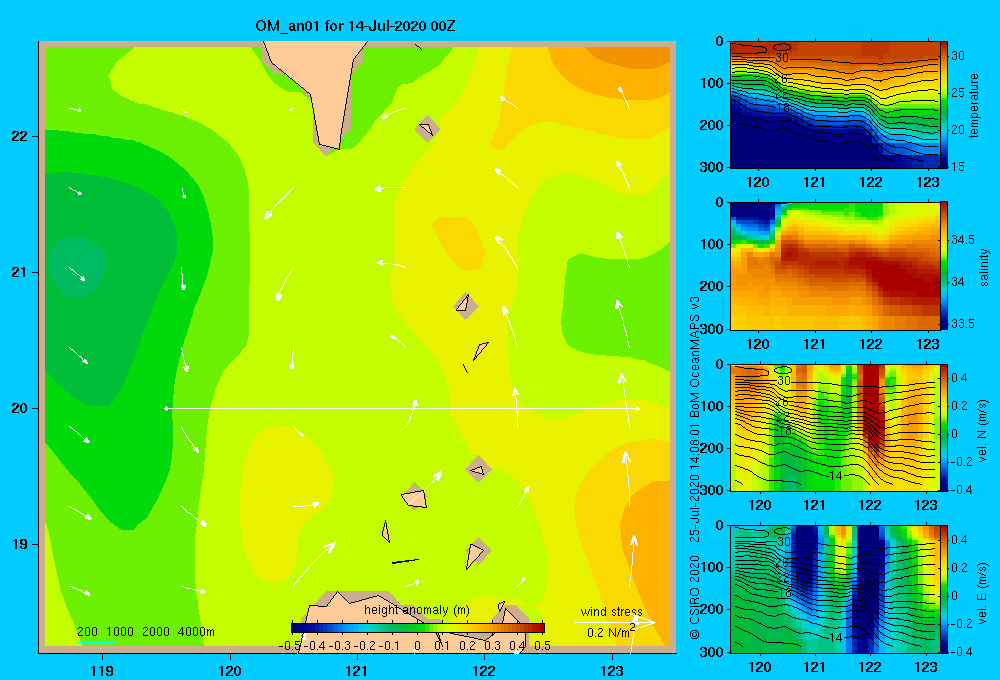Viewport: 1000px width, 680px height.
Task: Click the salinity color scale bar
Action: point(944,266)
